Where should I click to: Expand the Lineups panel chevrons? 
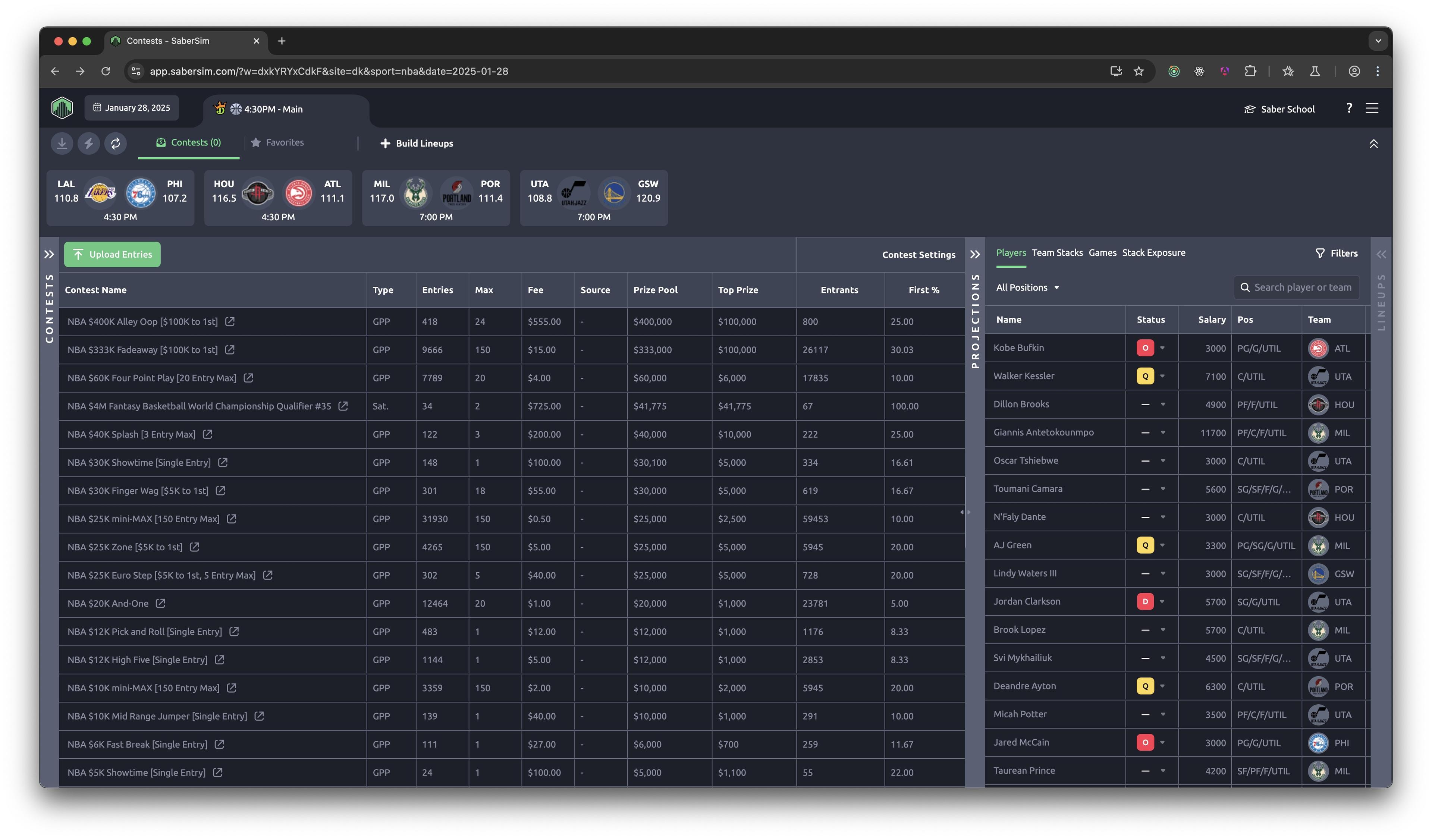[1381, 254]
